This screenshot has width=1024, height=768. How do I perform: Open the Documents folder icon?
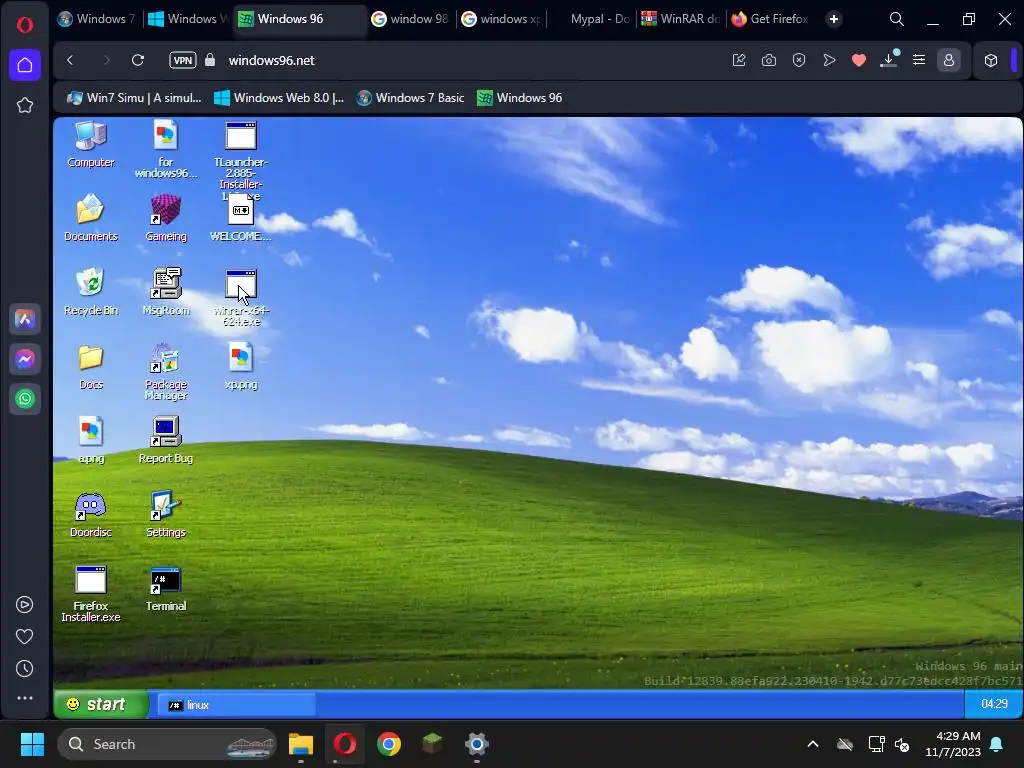(x=91, y=218)
